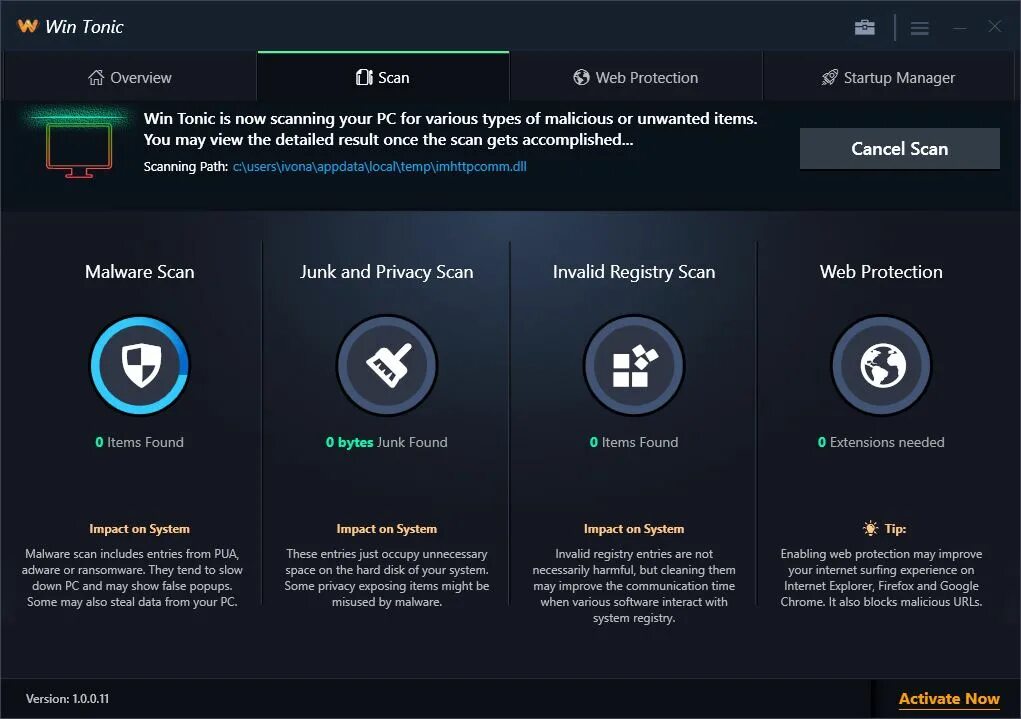Open the Web Protection tab

point(636,78)
